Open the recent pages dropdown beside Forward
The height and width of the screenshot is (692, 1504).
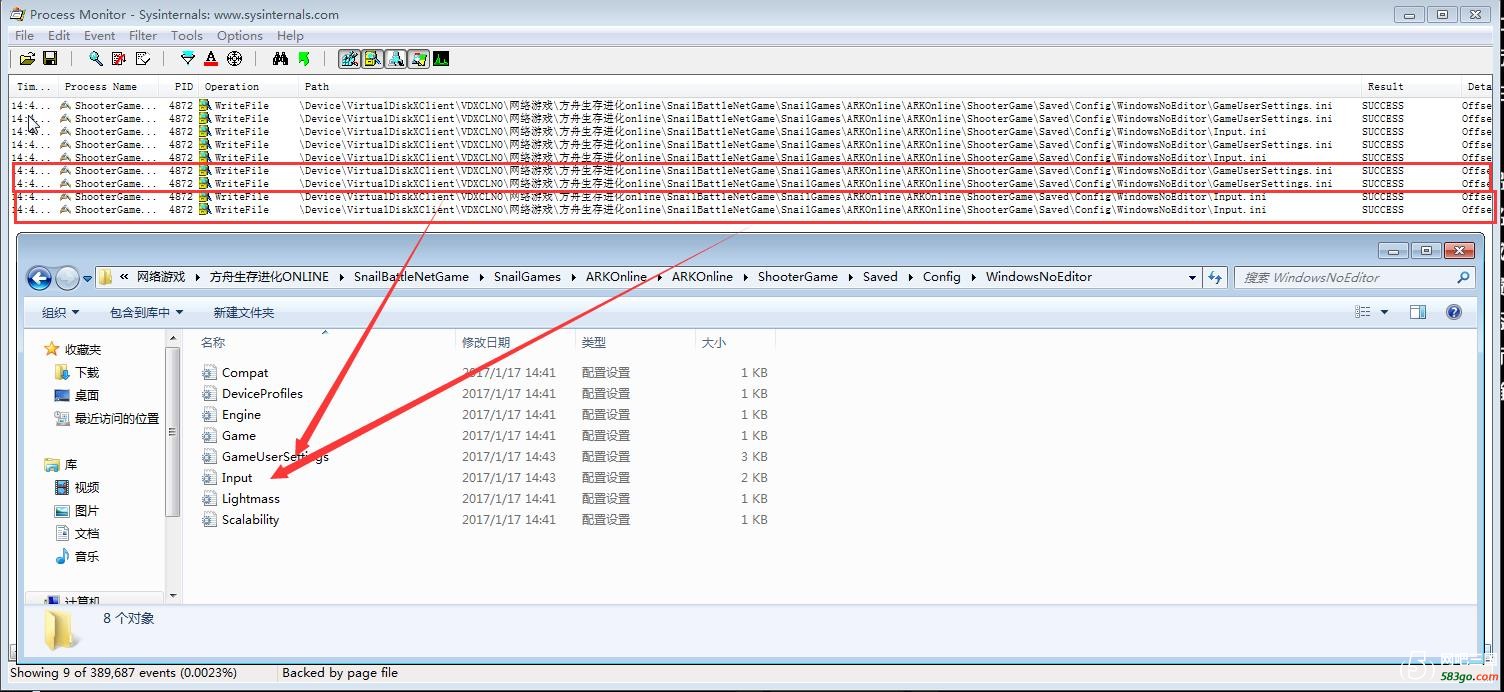point(87,278)
